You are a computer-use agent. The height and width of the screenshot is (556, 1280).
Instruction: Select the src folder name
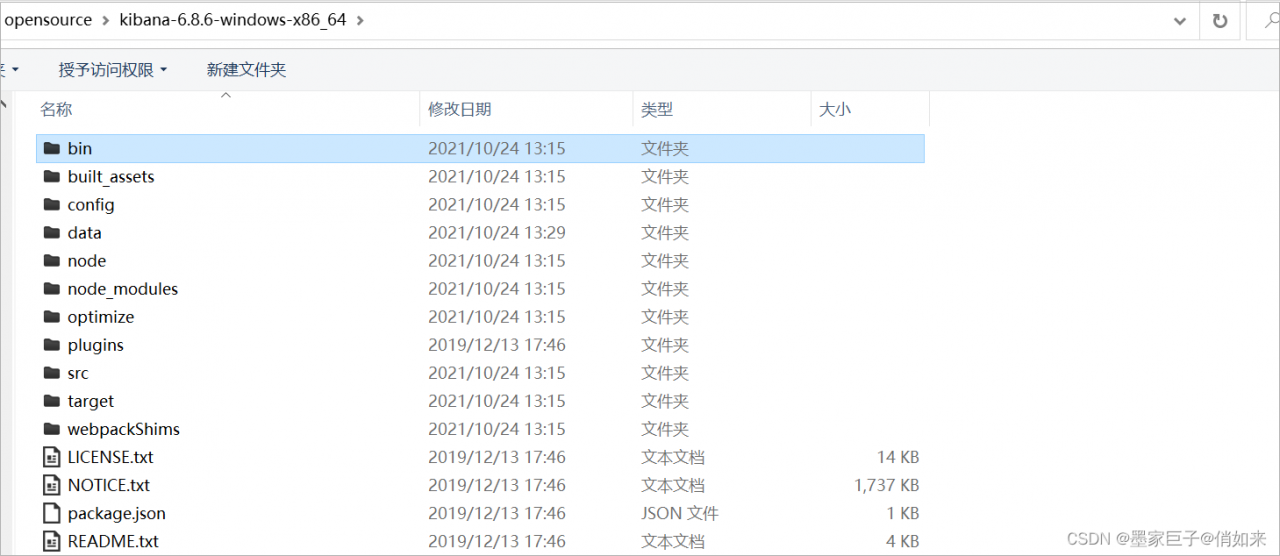(x=78, y=372)
